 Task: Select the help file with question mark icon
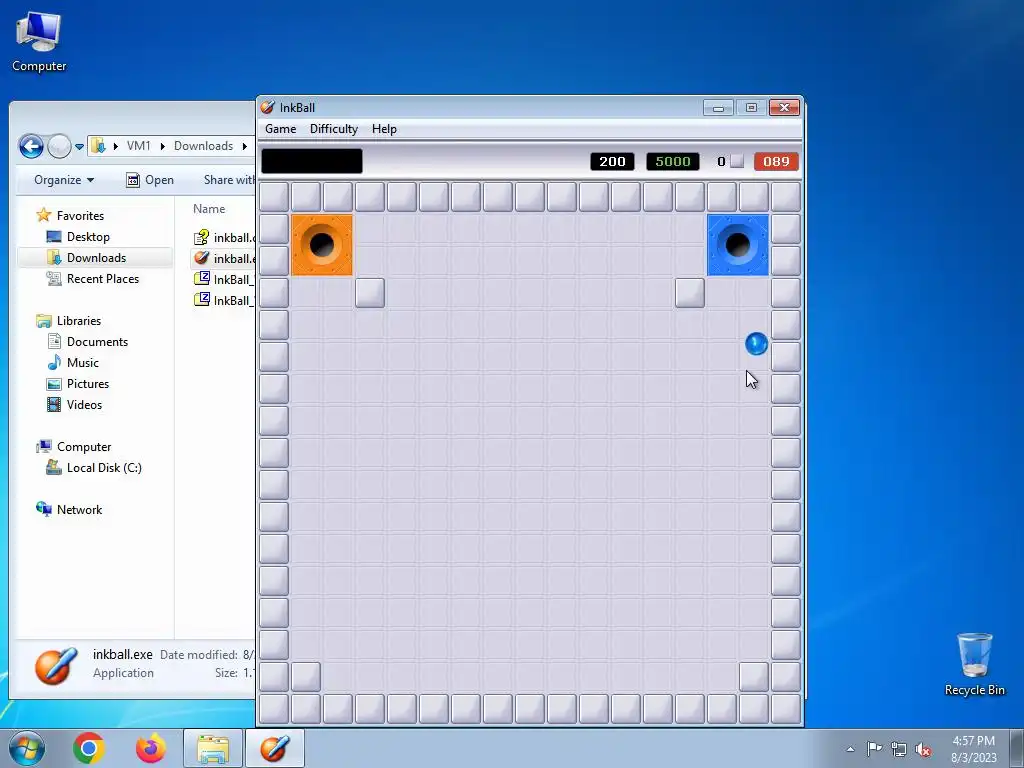click(223, 238)
